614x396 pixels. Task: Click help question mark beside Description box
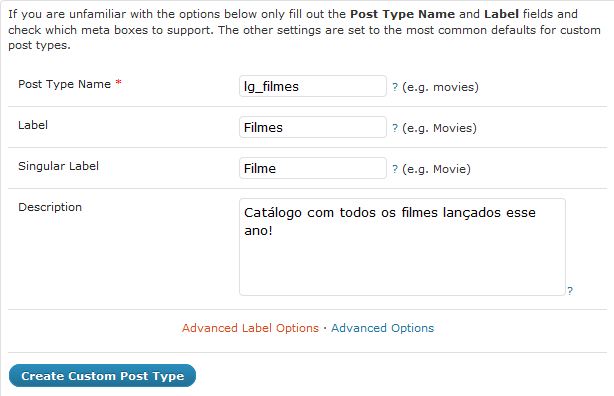(x=570, y=291)
